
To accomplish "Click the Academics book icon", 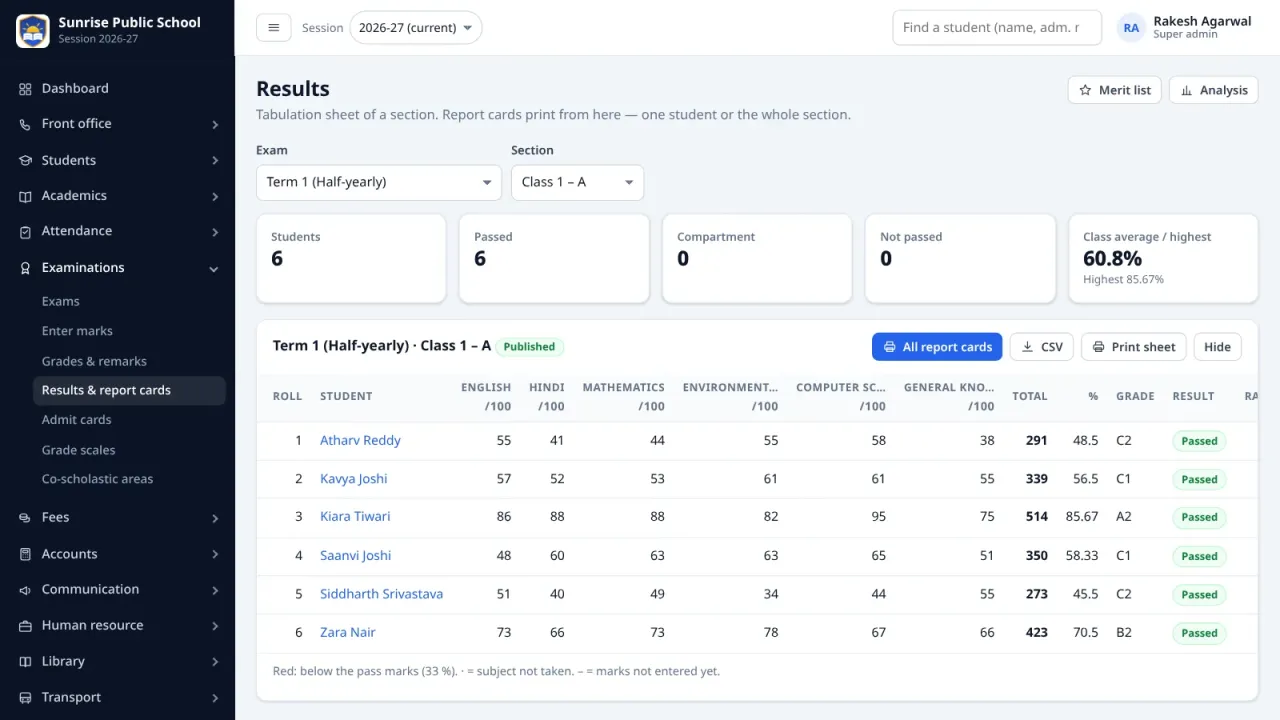I will coord(25,196).
